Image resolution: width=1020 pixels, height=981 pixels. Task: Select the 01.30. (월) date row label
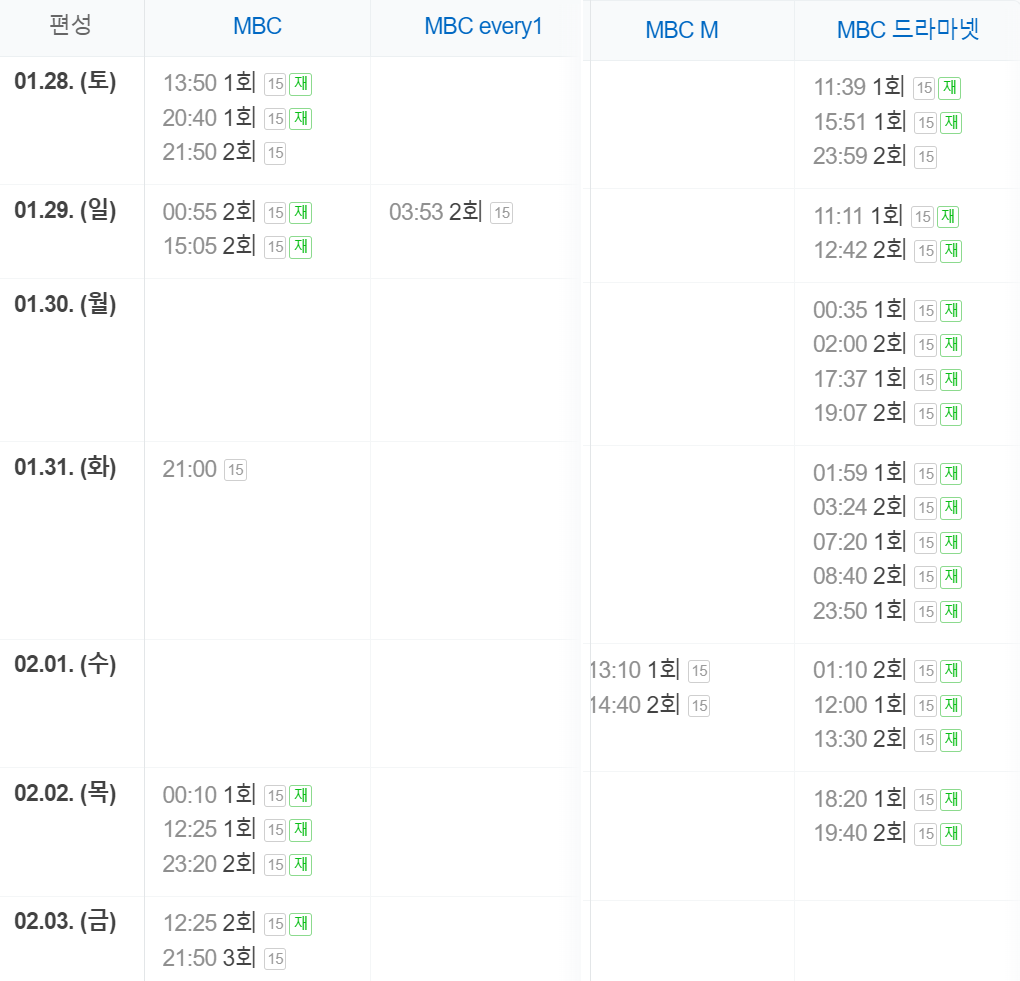tap(65, 304)
